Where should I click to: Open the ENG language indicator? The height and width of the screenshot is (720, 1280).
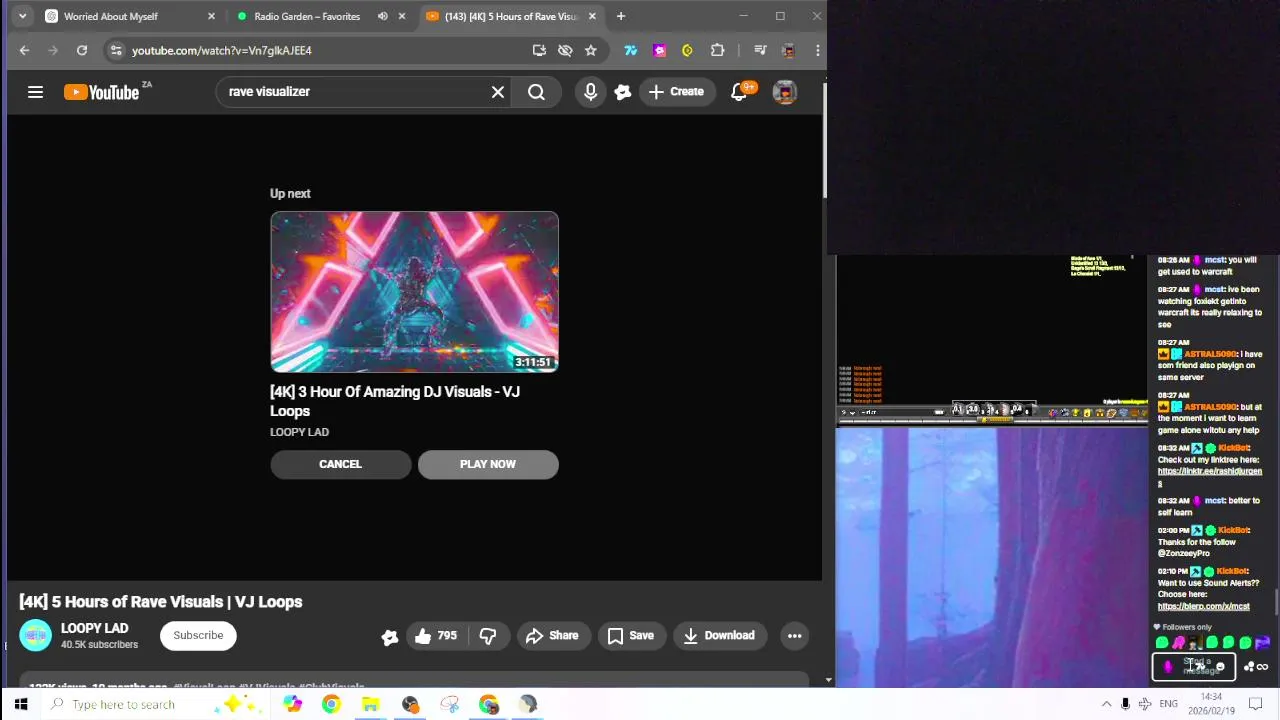pyautogui.click(x=1168, y=704)
